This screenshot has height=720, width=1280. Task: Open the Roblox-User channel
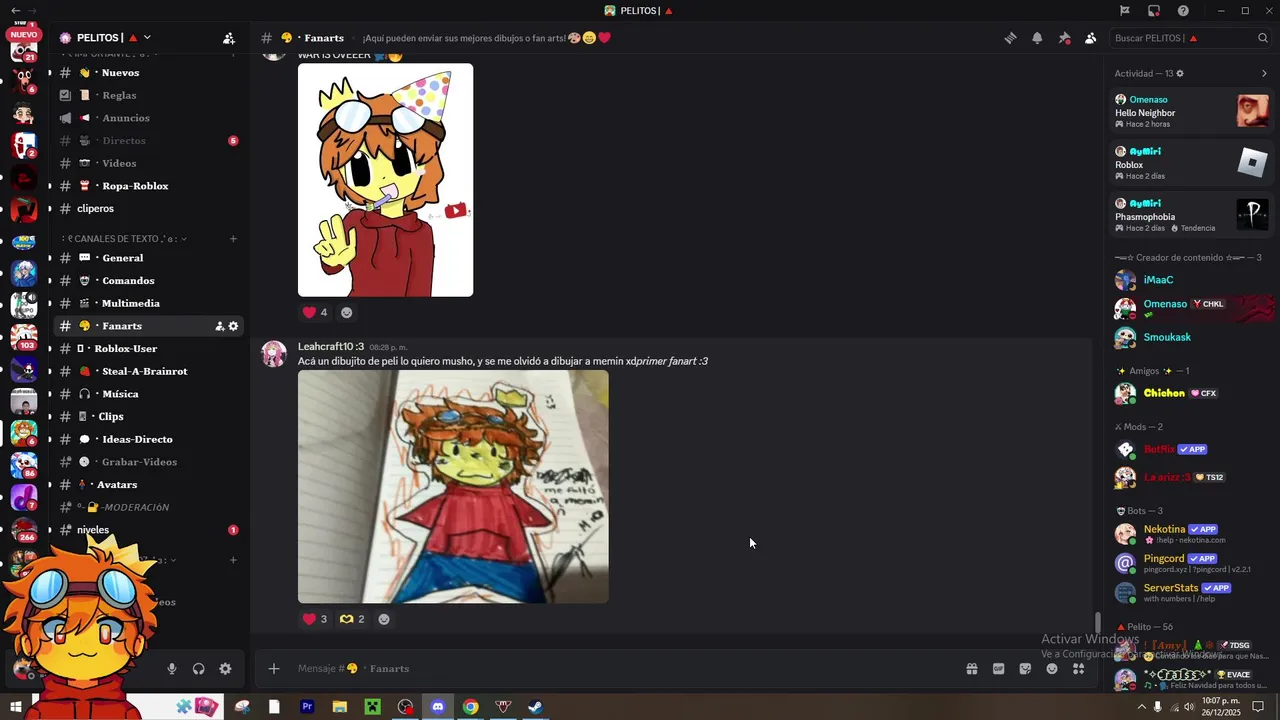pyautogui.click(x=150, y=349)
